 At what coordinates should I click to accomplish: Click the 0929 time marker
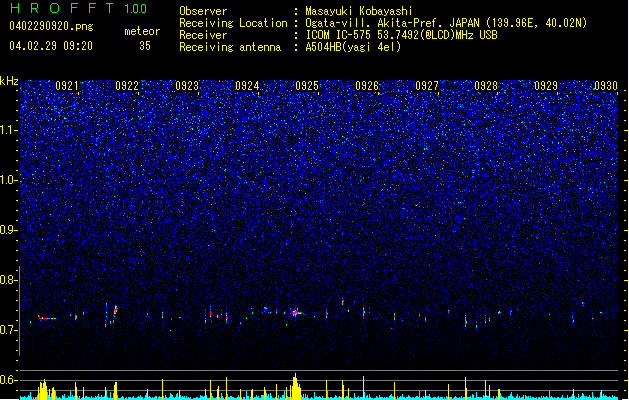[x=546, y=86]
